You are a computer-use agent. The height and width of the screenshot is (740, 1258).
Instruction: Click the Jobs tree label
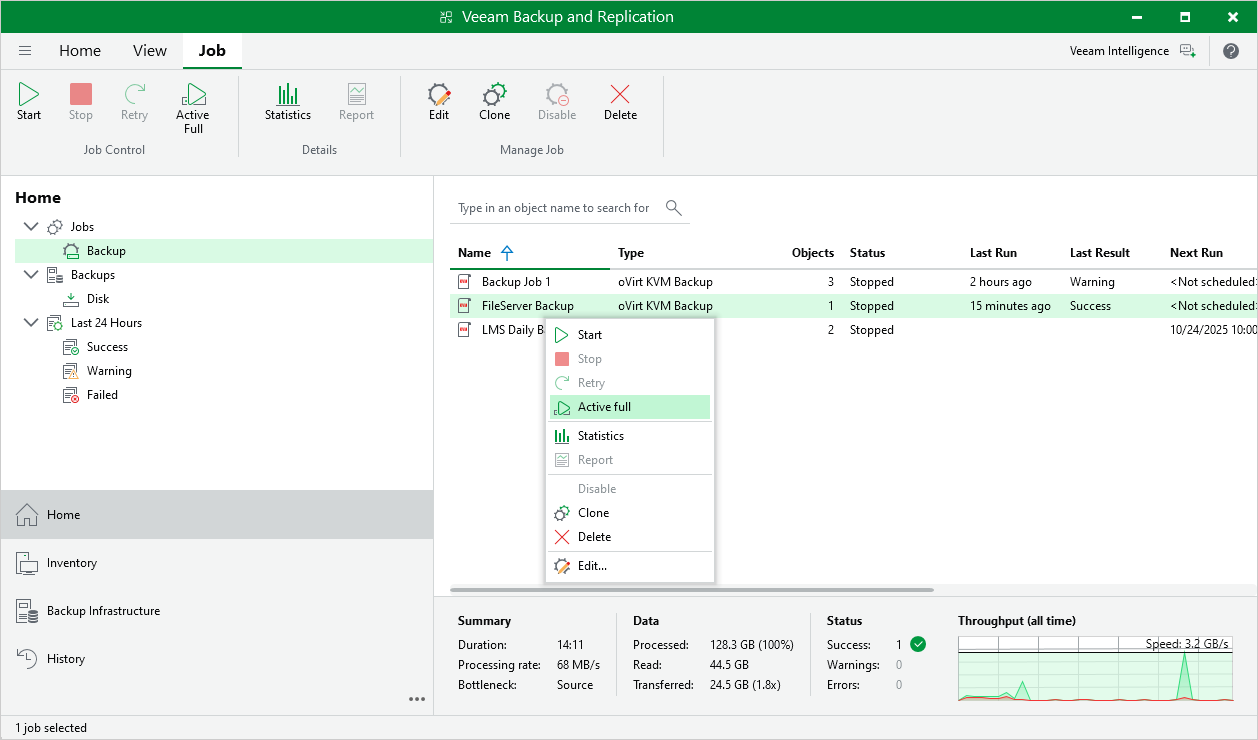[82, 227]
